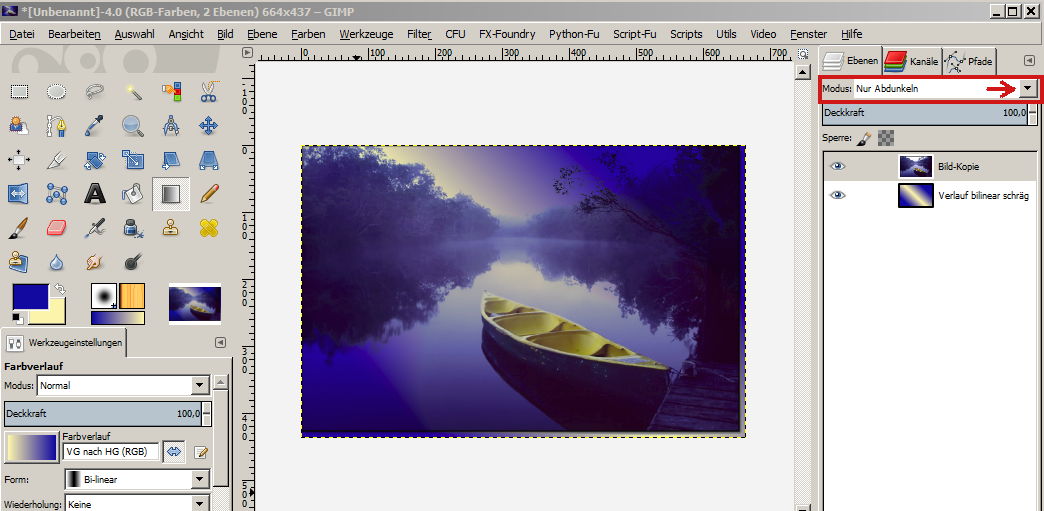The height and width of the screenshot is (511, 1044).
Task: Open the Datei menu
Action: pyautogui.click(x=22, y=34)
